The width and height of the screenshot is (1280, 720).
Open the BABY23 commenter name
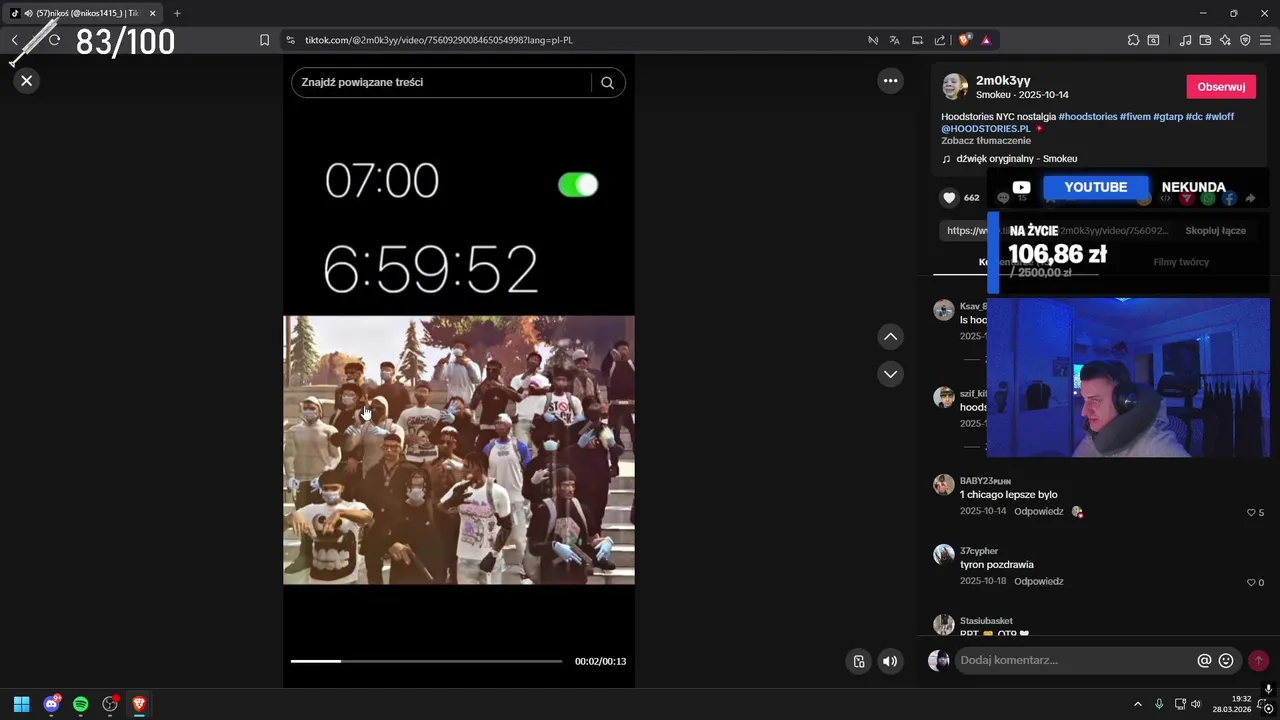tap(985, 481)
